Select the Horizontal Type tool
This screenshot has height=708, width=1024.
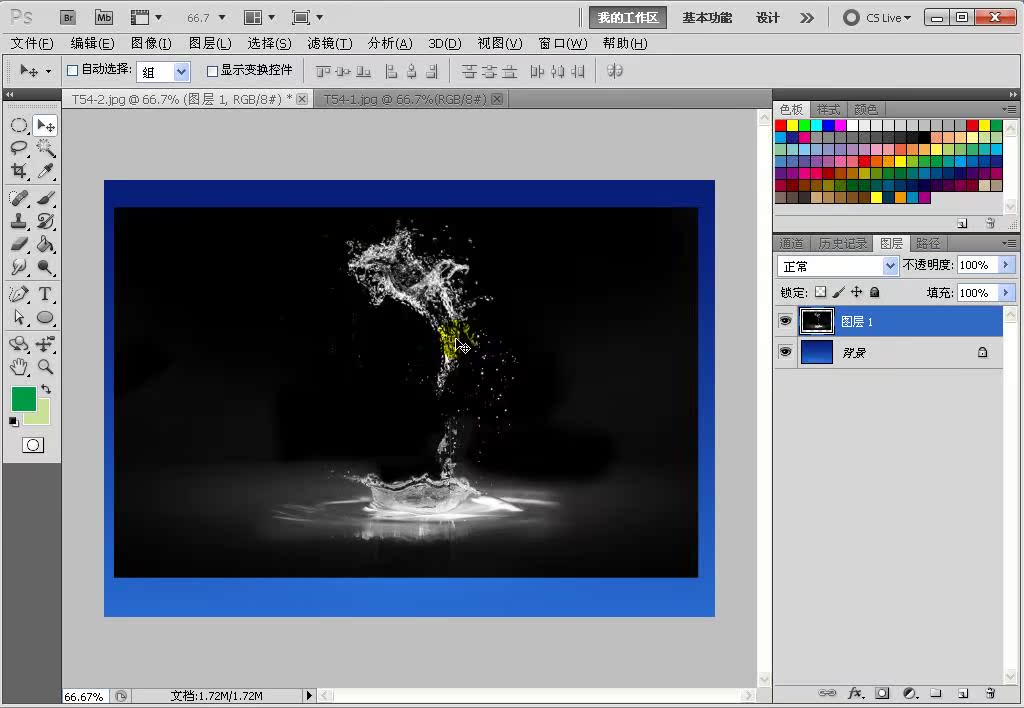pyautogui.click(x=45, y=293)
